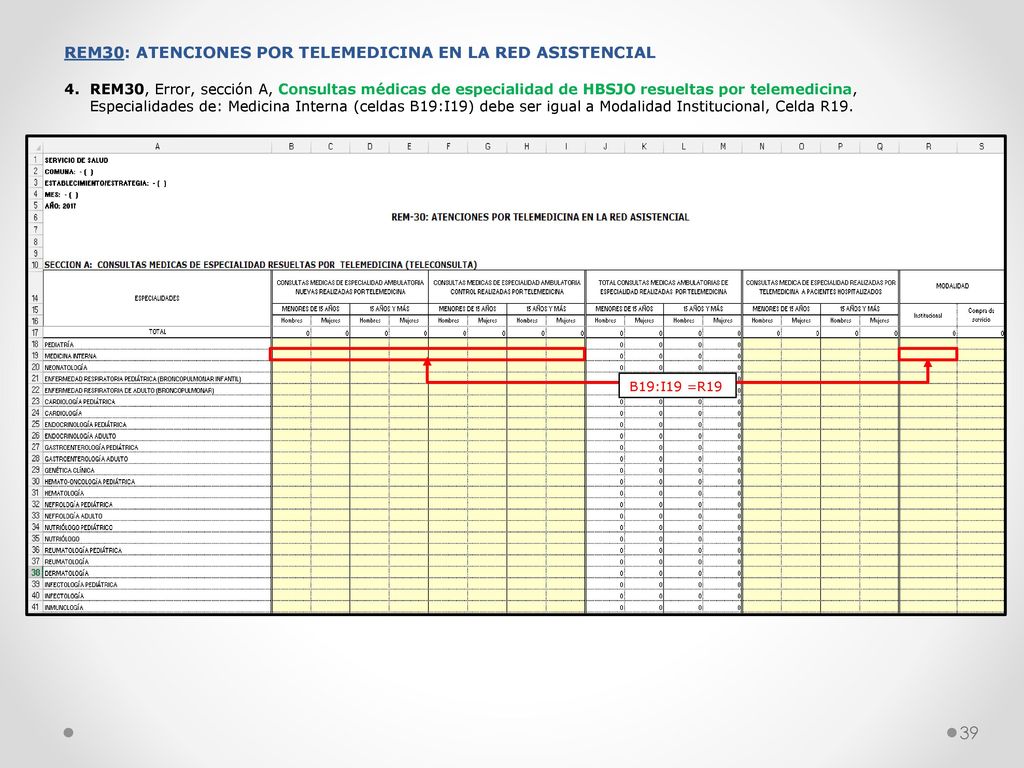Screen dimensions: 1024x768
Task: Select row 10 header number
Action: tap(36, 265)
